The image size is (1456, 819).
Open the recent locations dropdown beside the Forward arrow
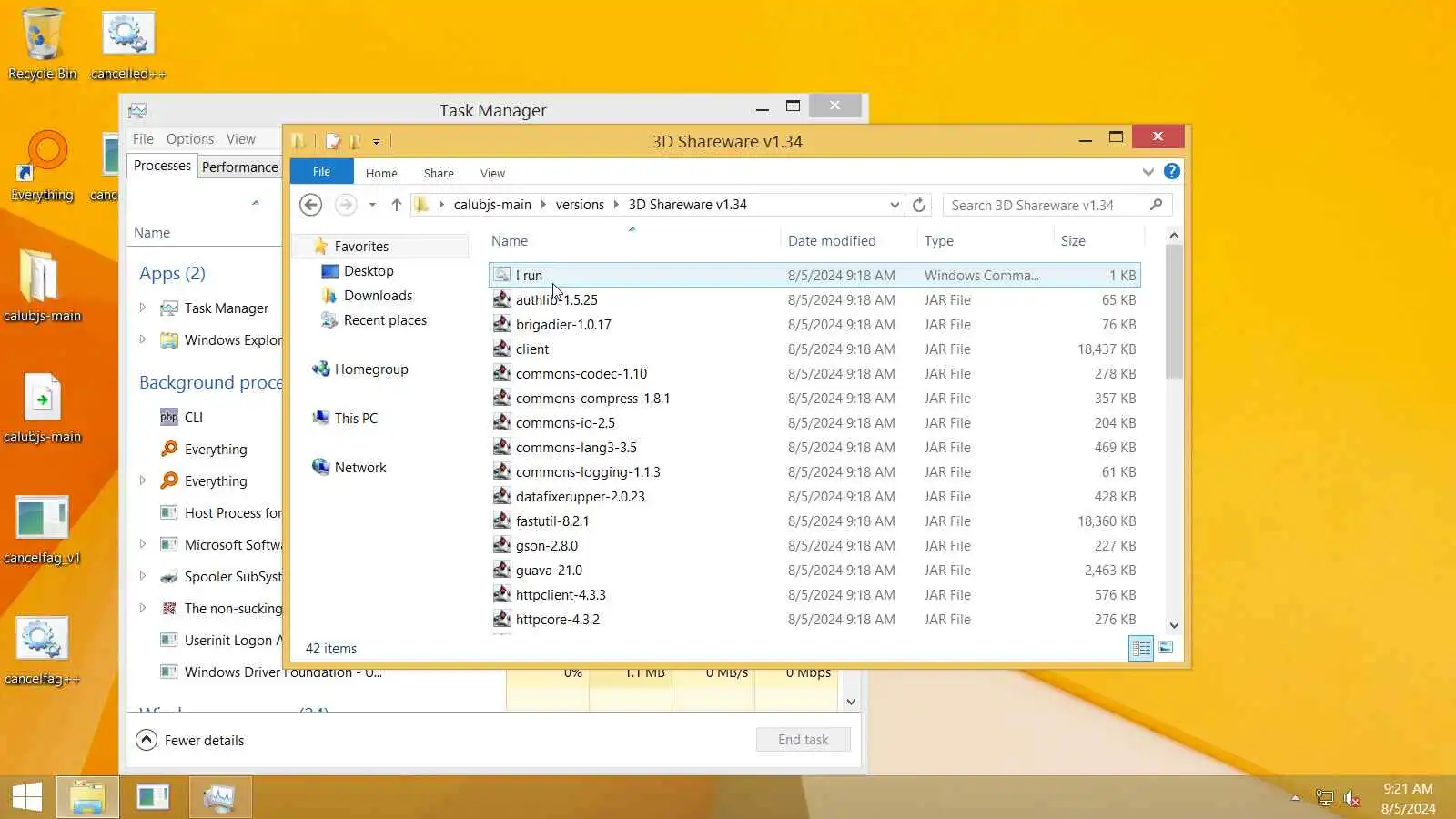click(x=372, y=205)
